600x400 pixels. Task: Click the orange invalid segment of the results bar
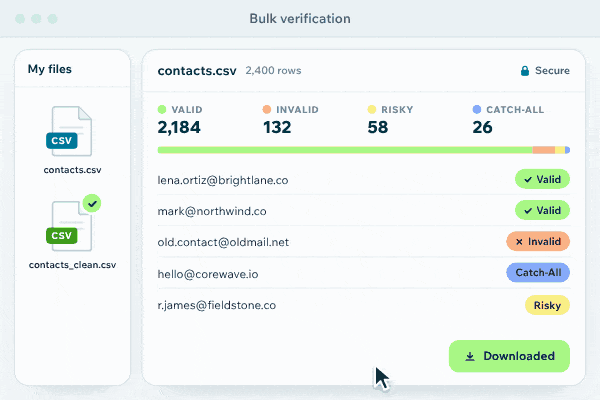(x=544, y=150)
